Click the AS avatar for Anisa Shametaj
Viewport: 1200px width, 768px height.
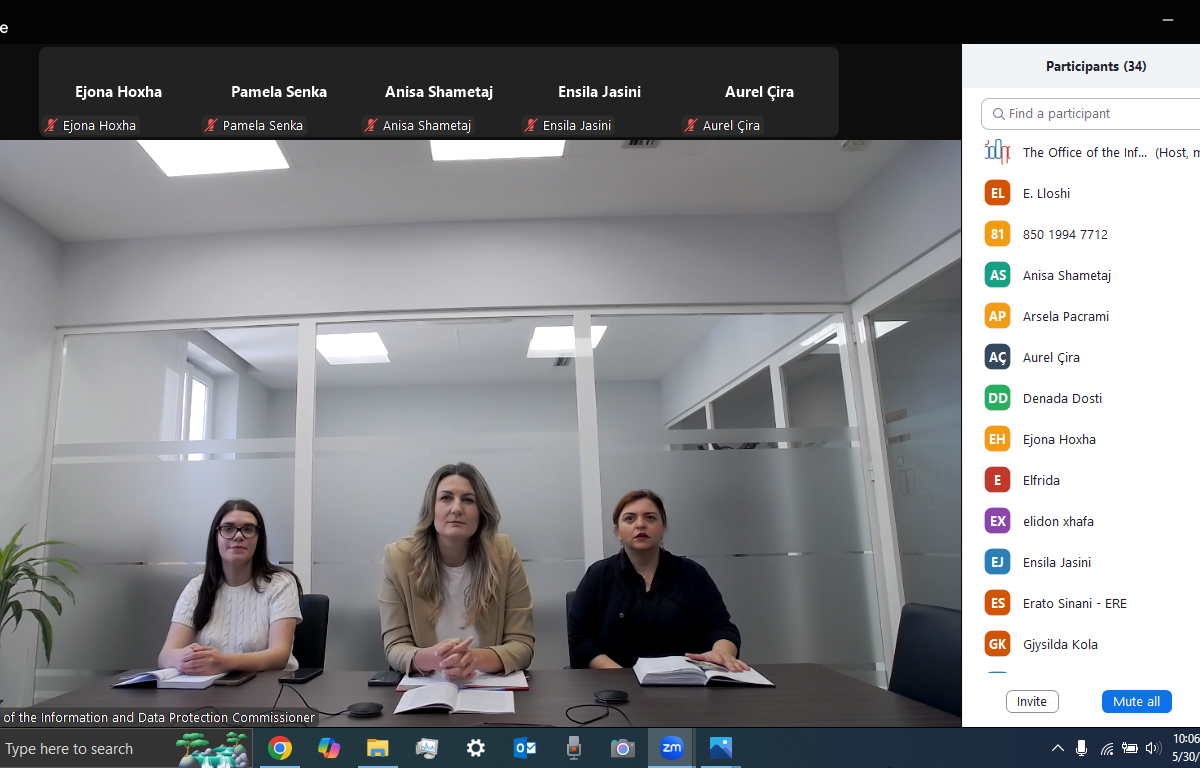997,275
